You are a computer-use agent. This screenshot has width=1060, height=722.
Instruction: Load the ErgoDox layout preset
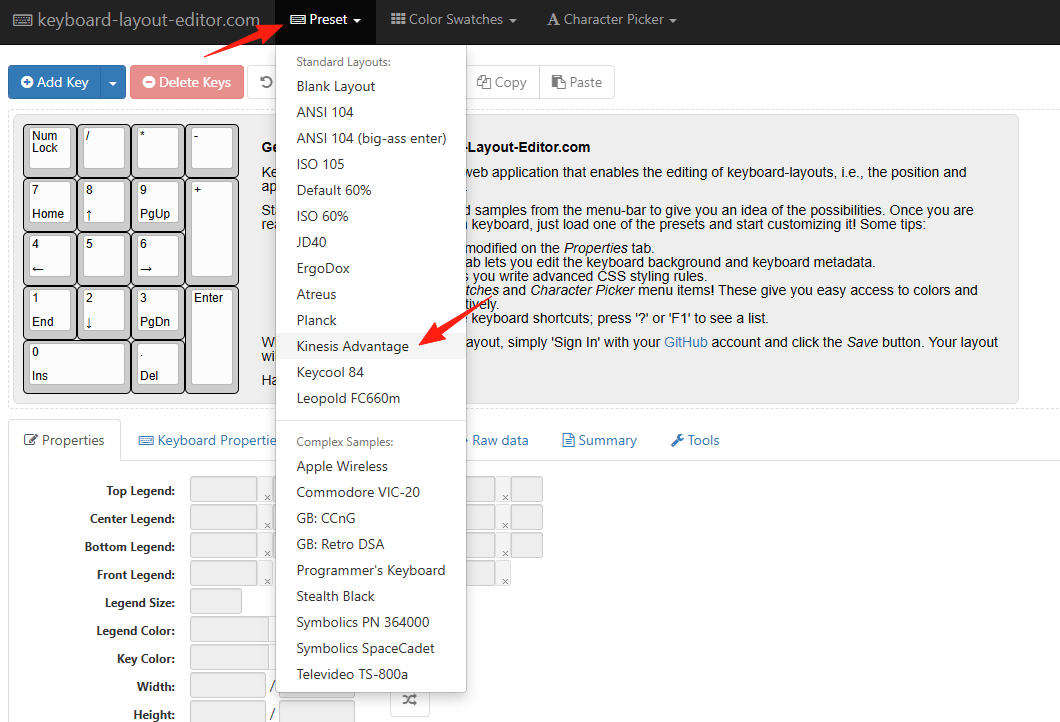point(323,268)
